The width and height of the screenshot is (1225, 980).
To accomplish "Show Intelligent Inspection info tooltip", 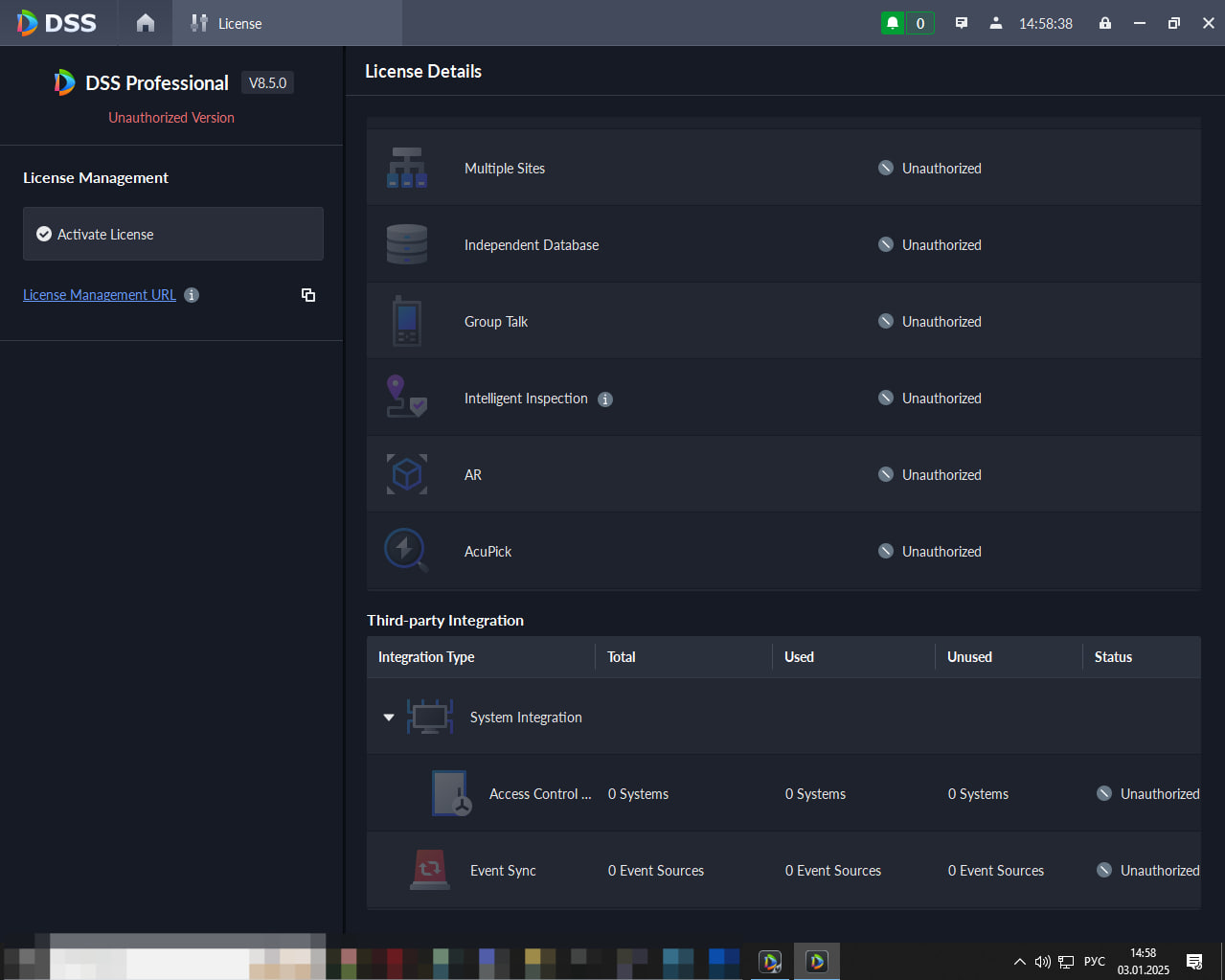I will coord(605,399).
